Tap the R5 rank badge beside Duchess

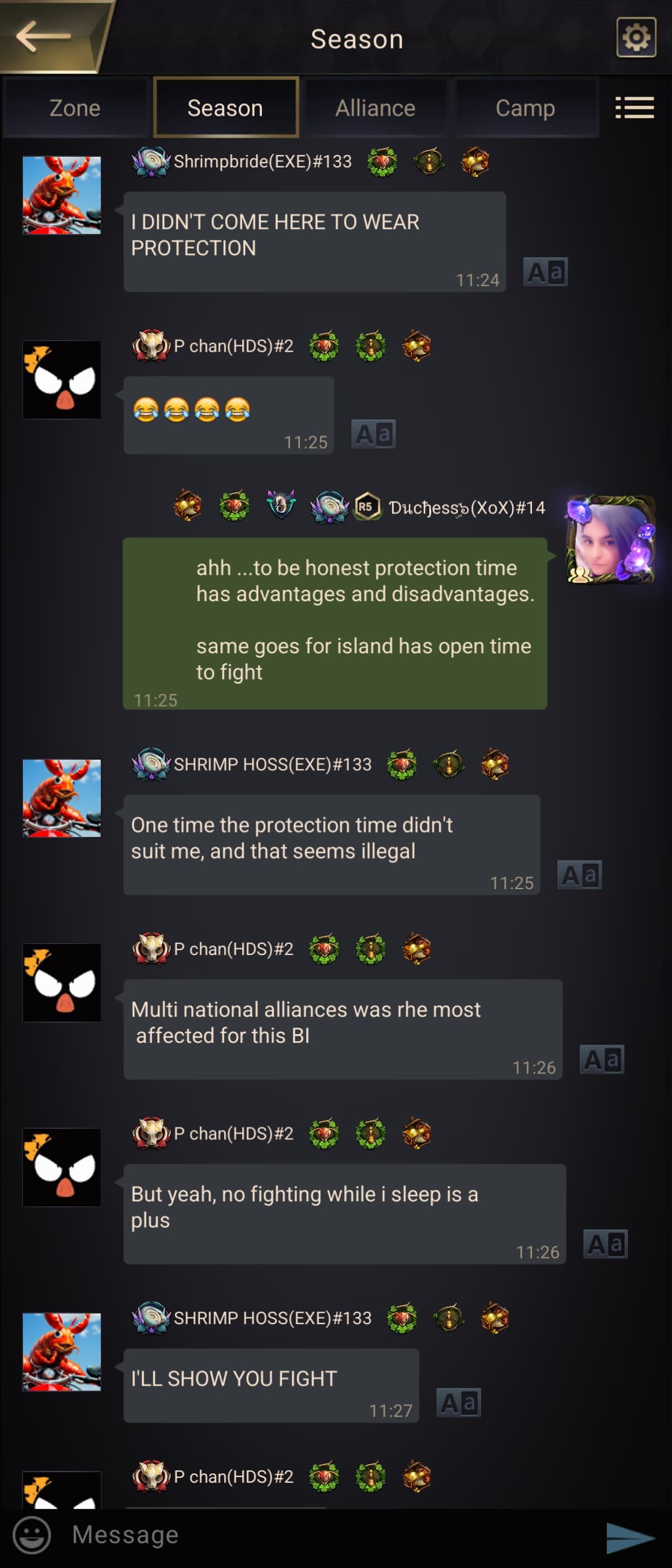(367, 506)
